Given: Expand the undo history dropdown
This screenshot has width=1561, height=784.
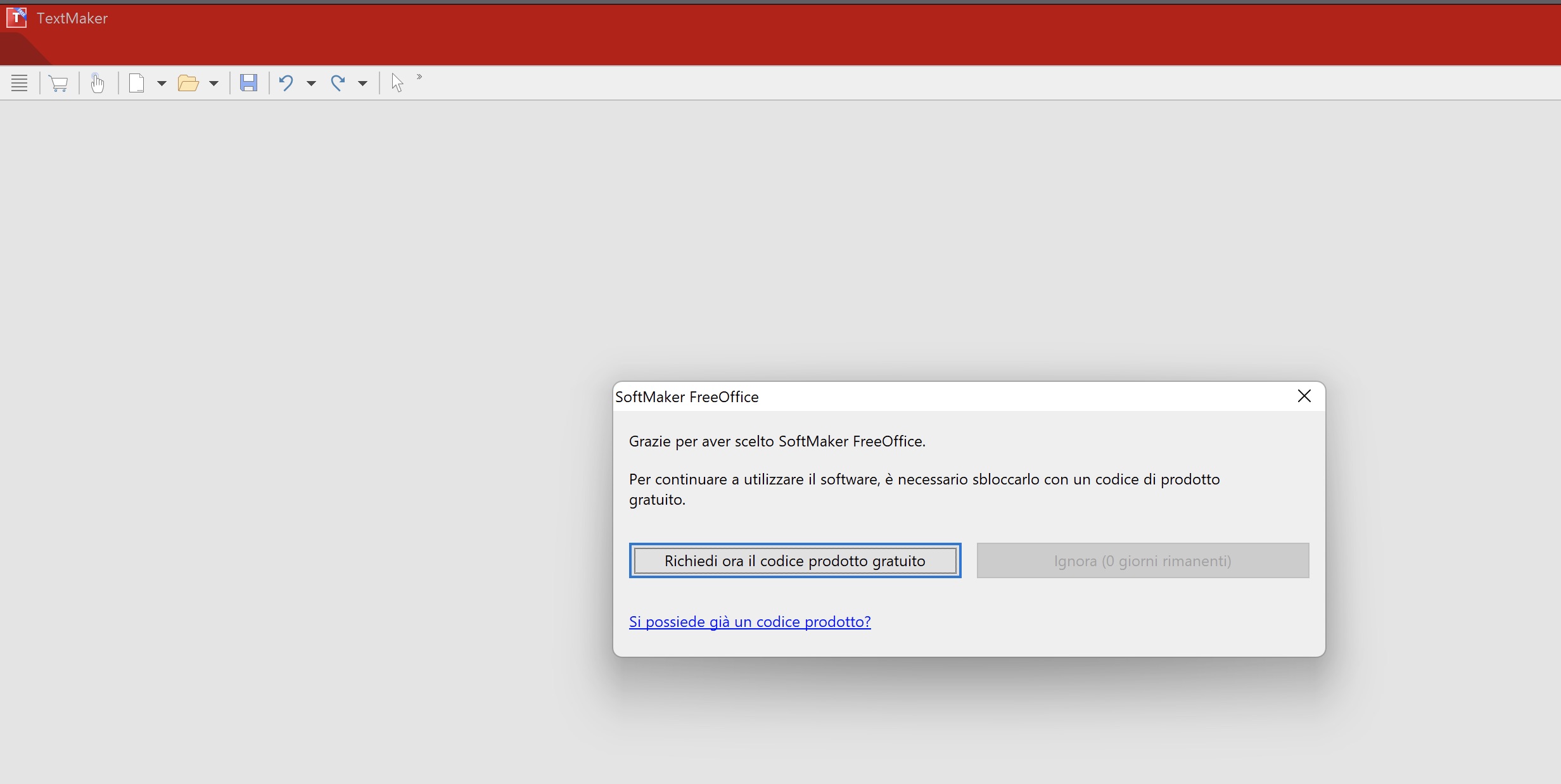Looking at the screenshot, I should point(311,84).
